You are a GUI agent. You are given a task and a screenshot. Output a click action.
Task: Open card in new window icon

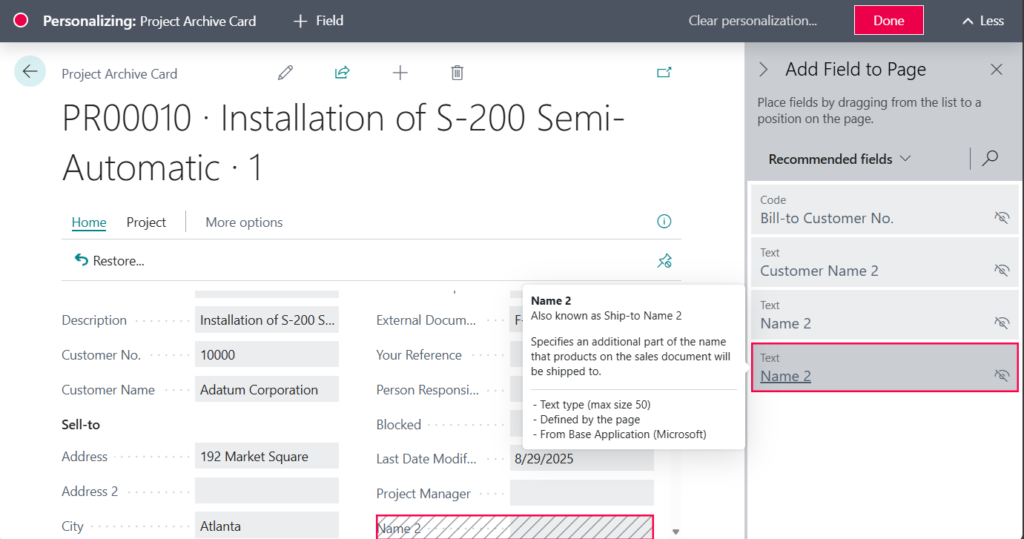point(664,72)
